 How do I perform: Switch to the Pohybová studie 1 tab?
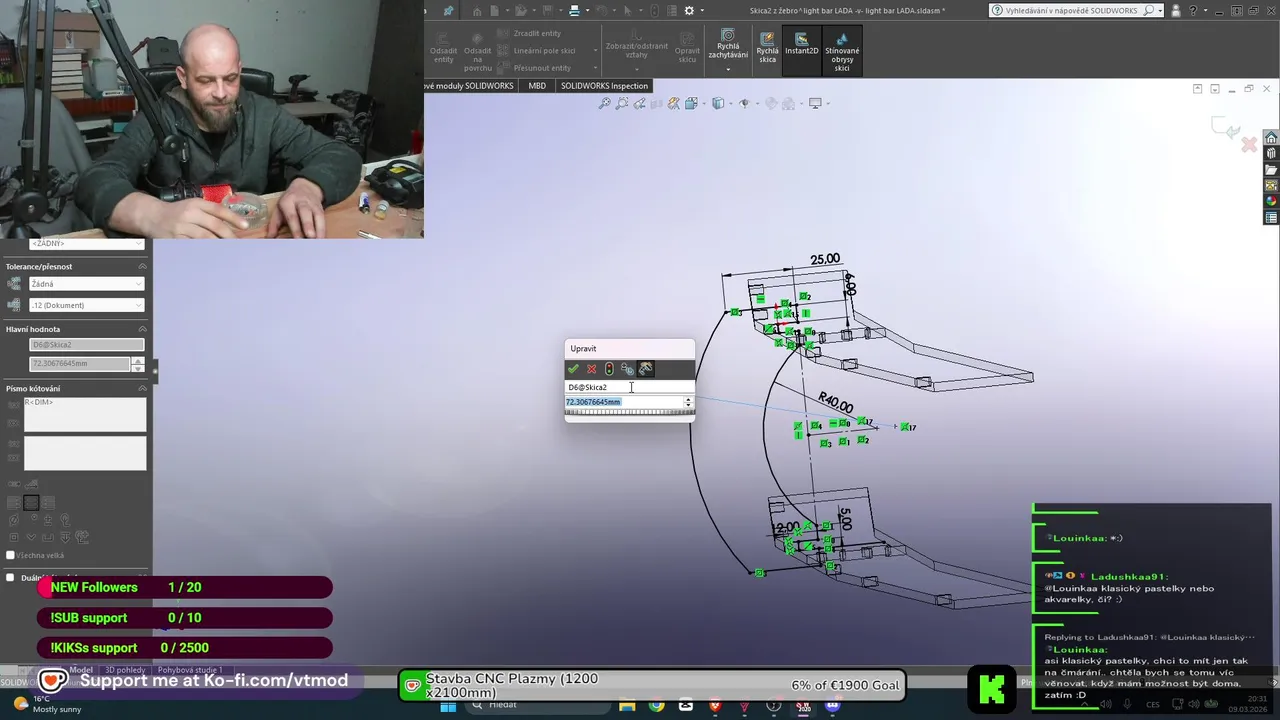tap(190, 670)
